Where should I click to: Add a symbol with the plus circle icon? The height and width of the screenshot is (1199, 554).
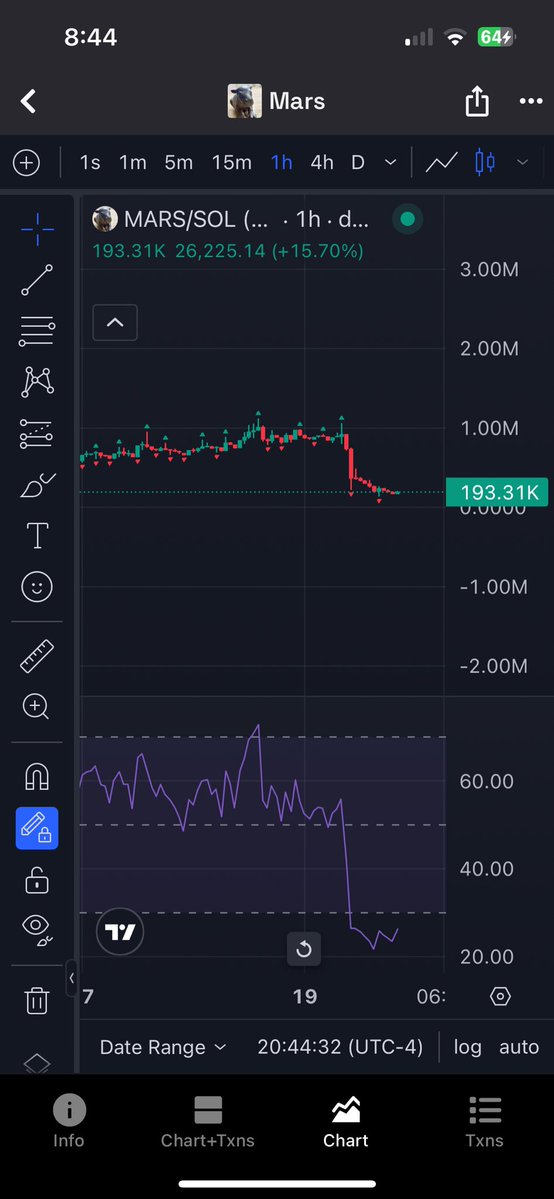(x=27, y=162)
